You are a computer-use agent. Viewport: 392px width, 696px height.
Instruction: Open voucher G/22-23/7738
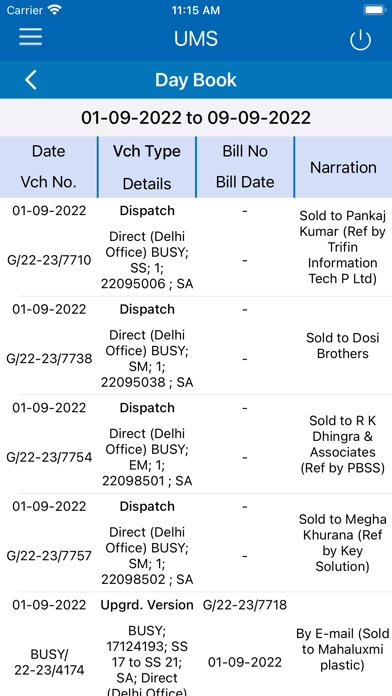(49, 359)
